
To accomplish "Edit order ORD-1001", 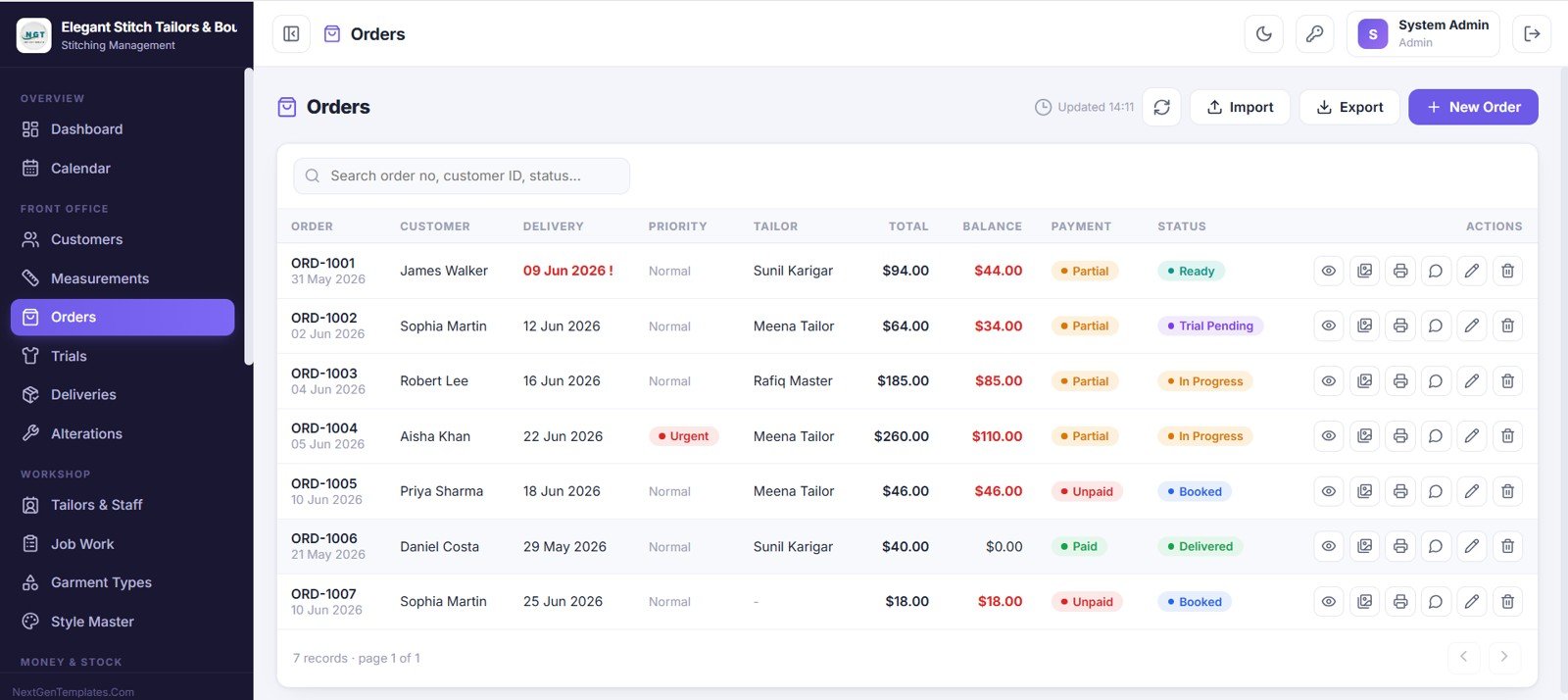I will [1472, 271].
